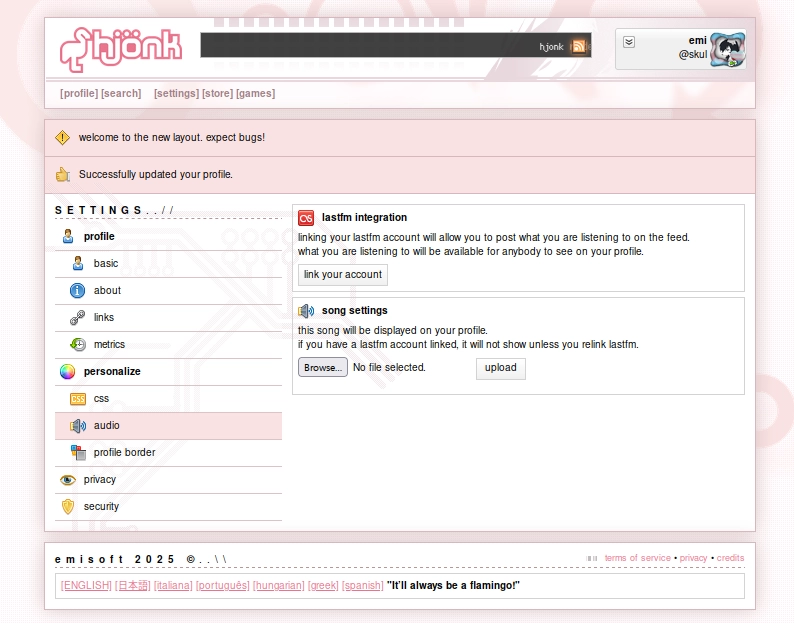Click the privacy eye icon
This screenshot has height=623, width=794.
click(67, 480)
